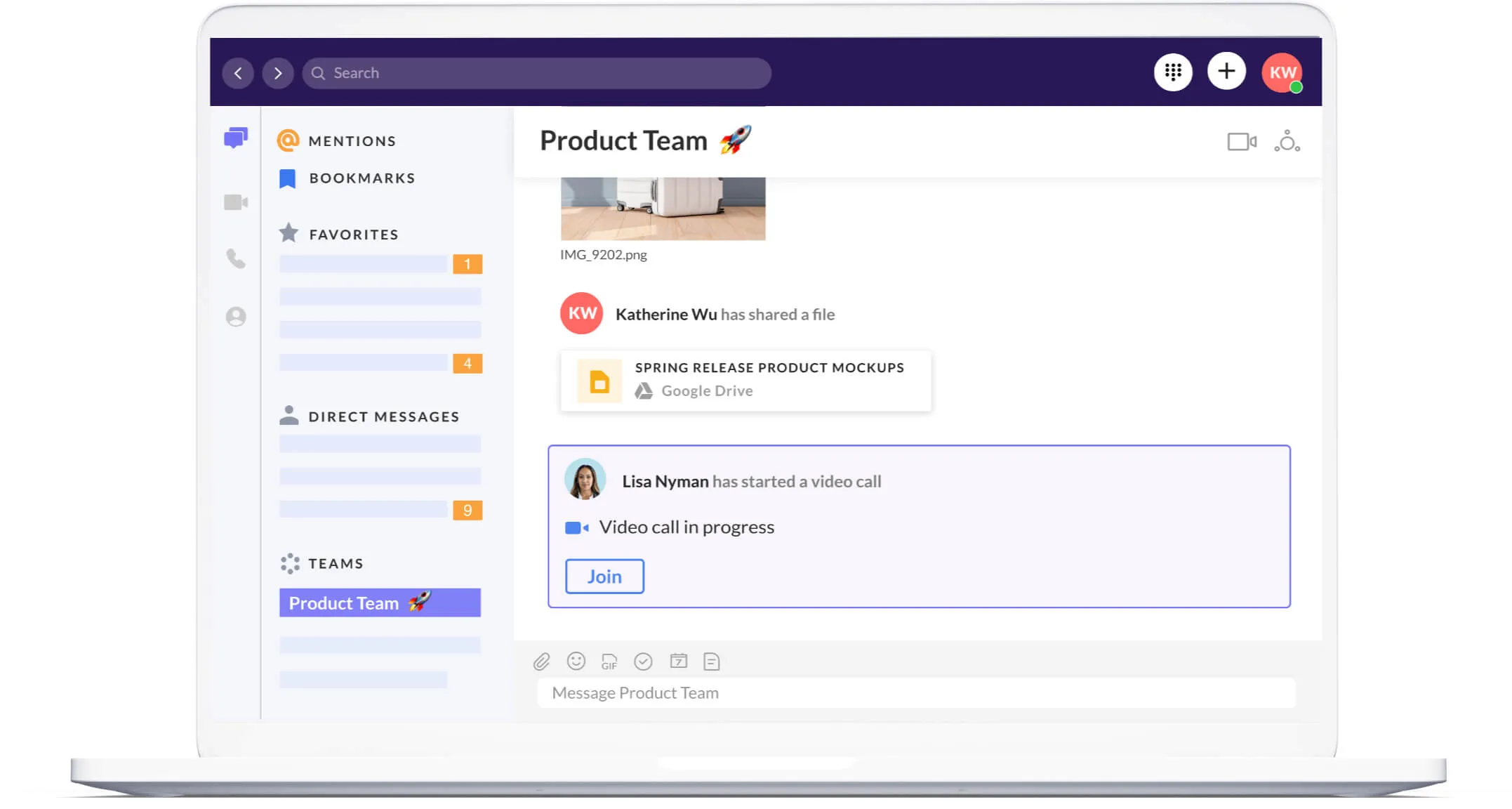This screenshot has height=809, width=1512.
Task: Create a task with checkmark icon
Action: coord(643,662)
